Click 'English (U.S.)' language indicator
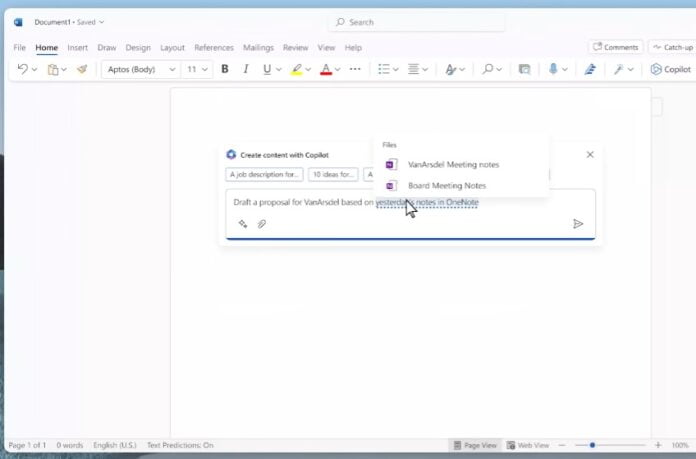The height and width of the screenshot is (459, 696). coord(115,445)
